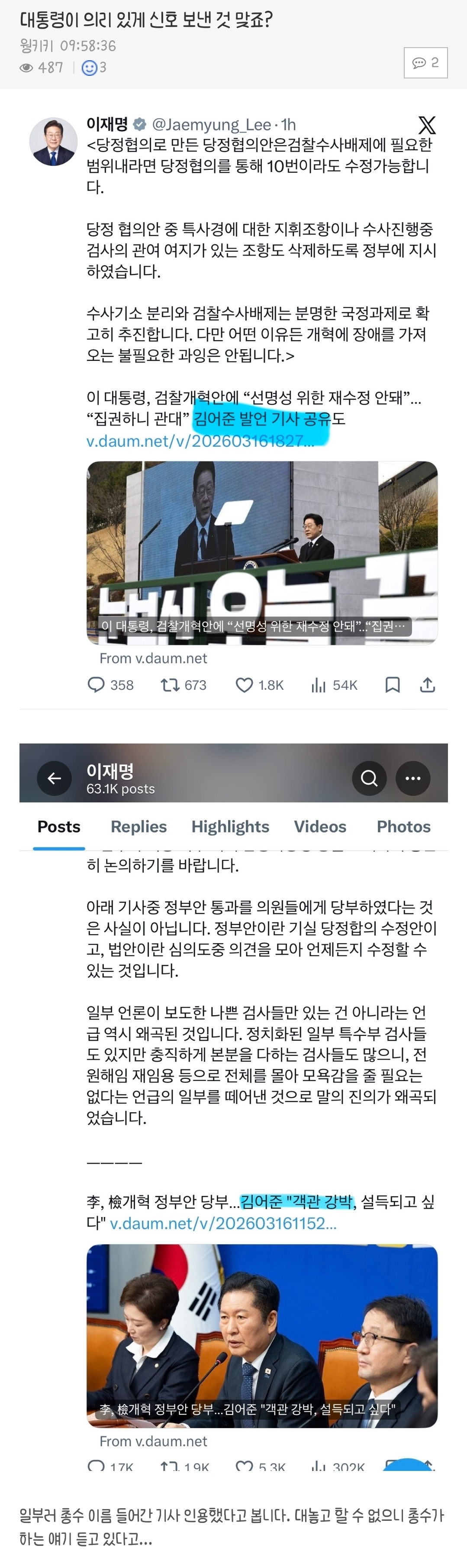Viewport: 467px width, 1568px height.
Task: Open replies icon showing 358
Action: click(96, 685)
